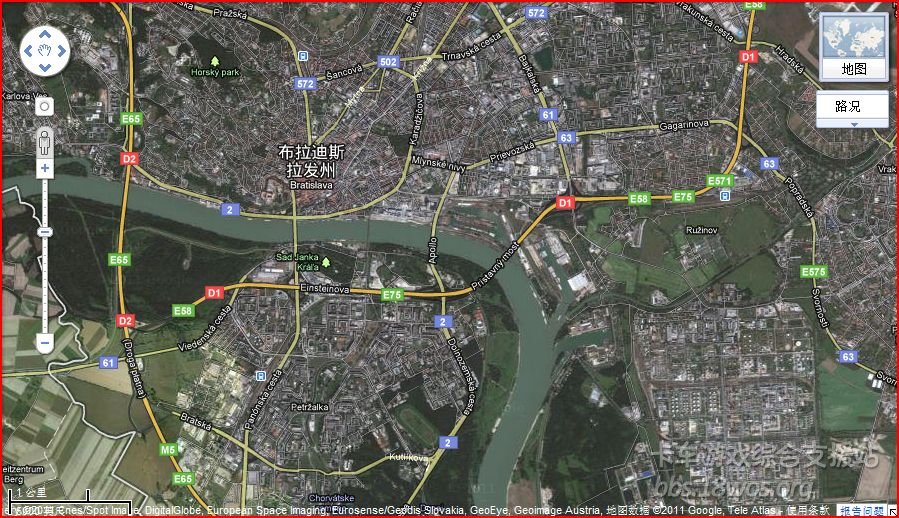Zoom out with the minus button
The width and height of the screenshot is (899, 518).
pos(45,343)
